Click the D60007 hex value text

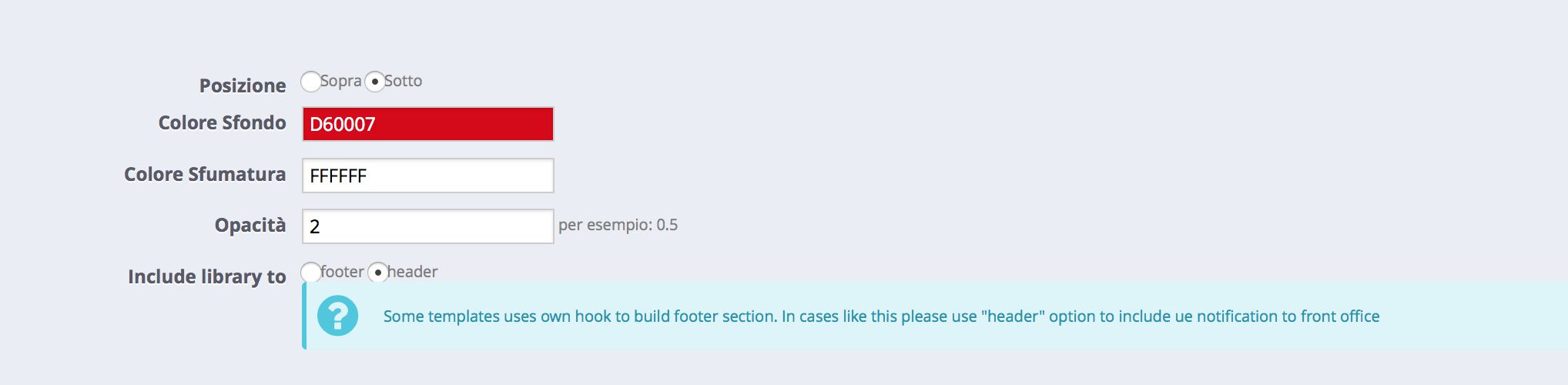343,124
